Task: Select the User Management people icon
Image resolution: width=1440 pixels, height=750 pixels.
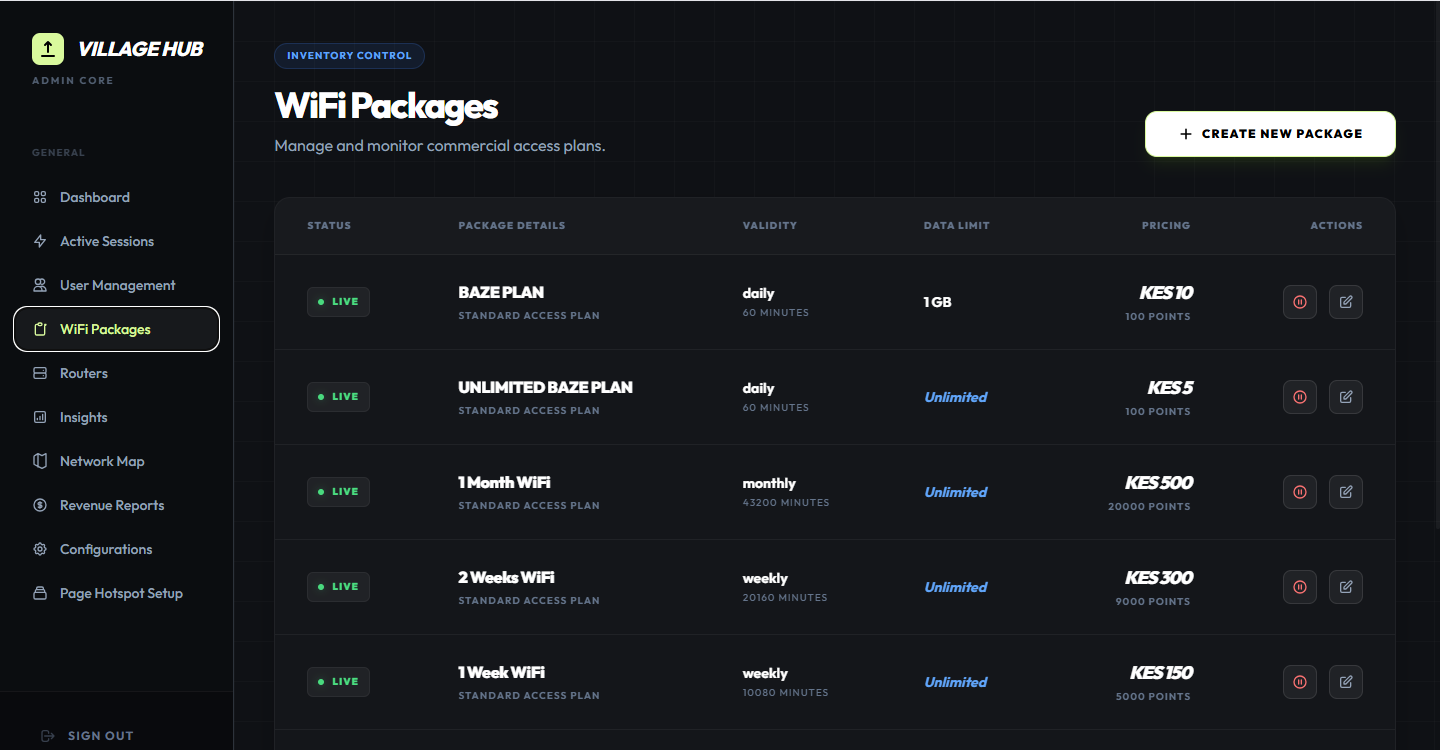Action: (40, 285)
